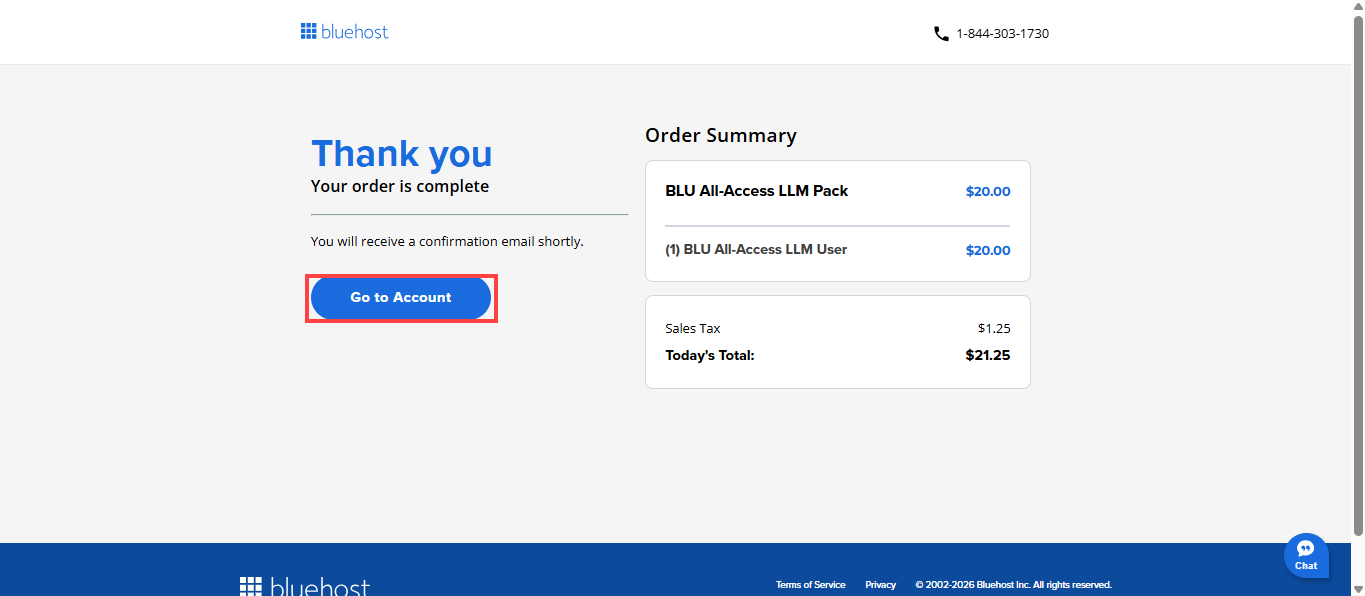Click the scrollbar up arrow

tap(1357, 8)
